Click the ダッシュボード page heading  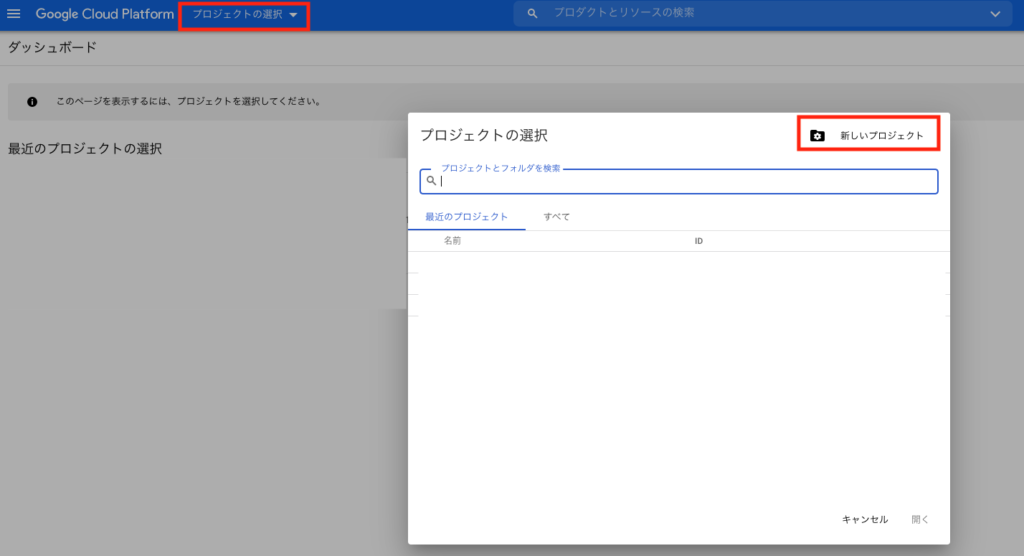pyautogui.click(x=52, y=48)
